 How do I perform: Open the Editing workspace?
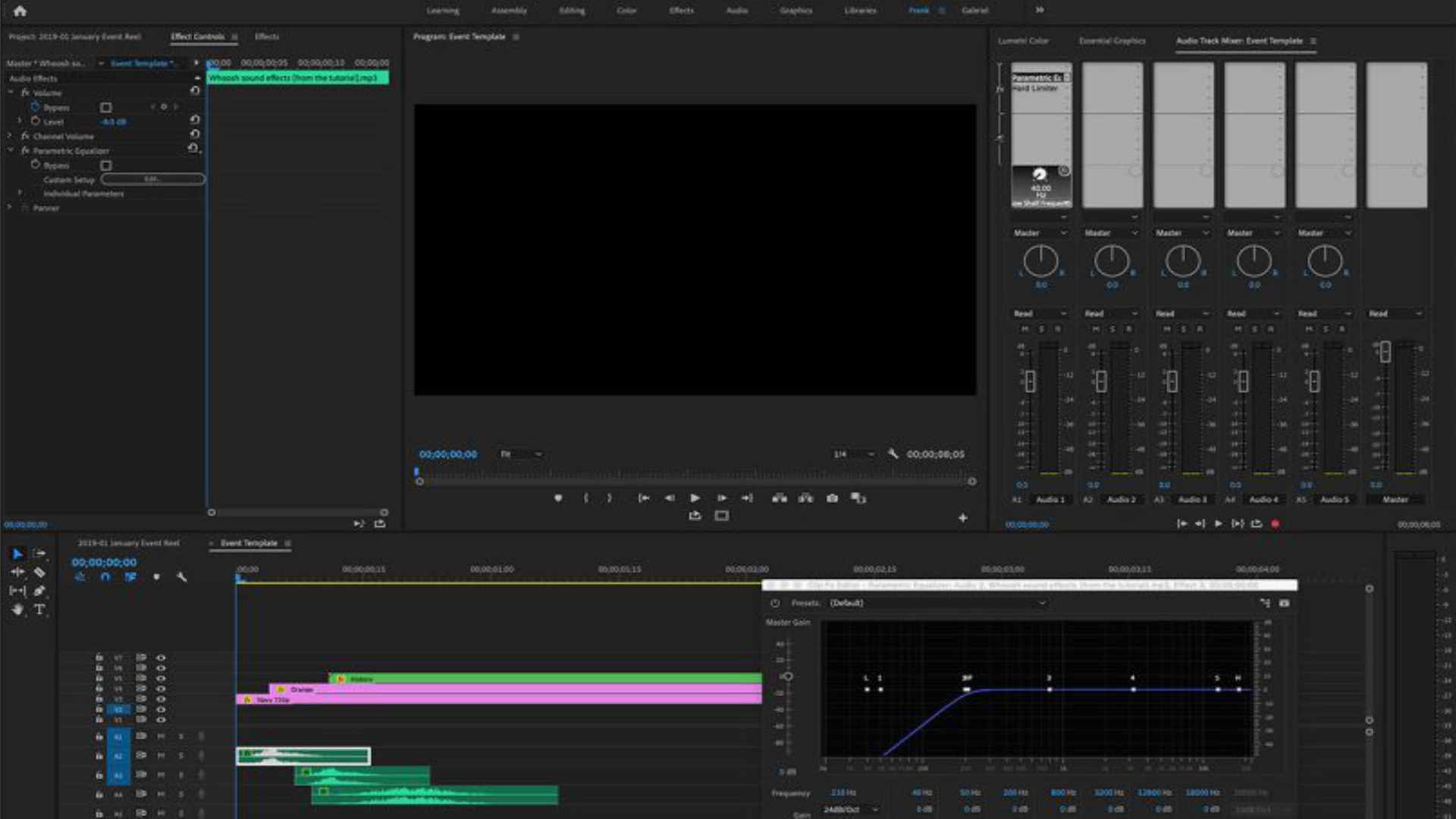(572, 11)
